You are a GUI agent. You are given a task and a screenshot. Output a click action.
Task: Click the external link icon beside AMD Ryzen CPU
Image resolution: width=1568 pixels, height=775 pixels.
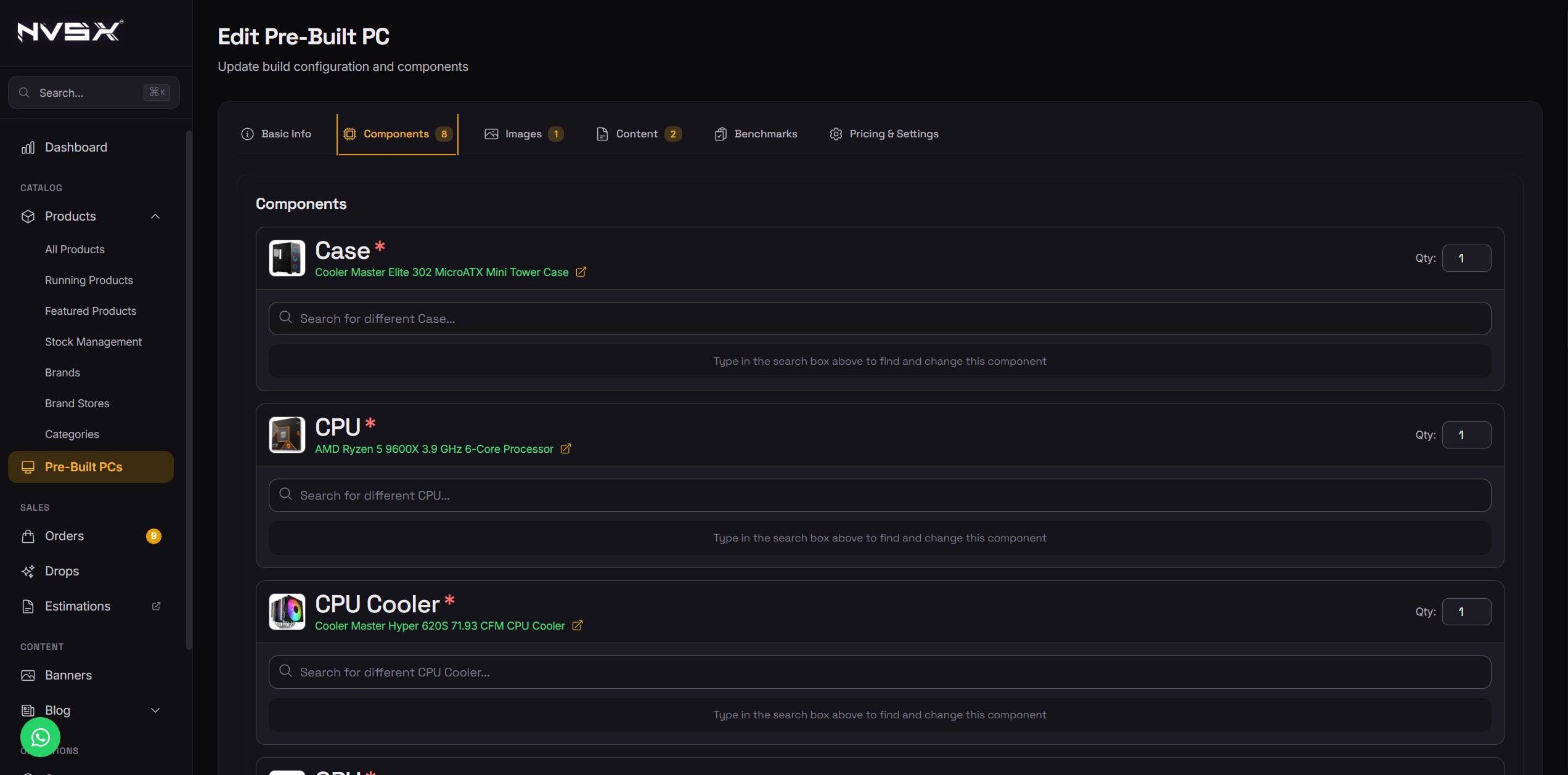[x=566, y=449]
